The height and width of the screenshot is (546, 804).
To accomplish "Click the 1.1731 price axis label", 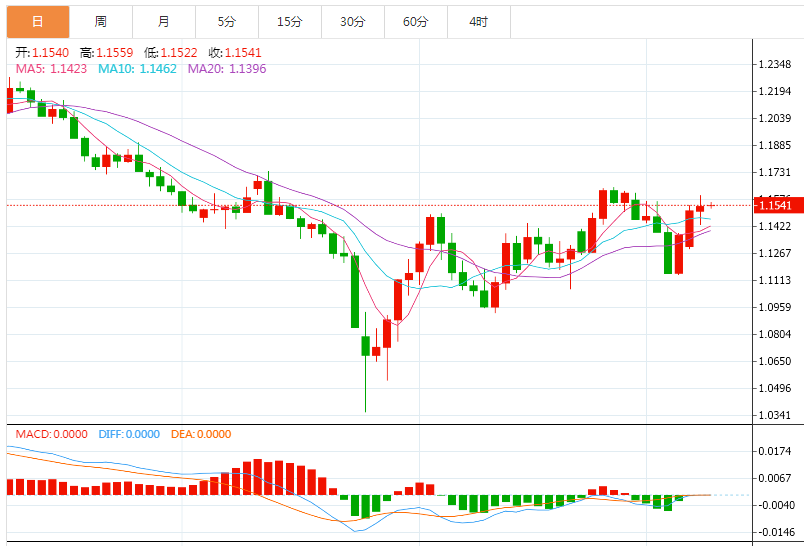I will (x=775, y=172).
